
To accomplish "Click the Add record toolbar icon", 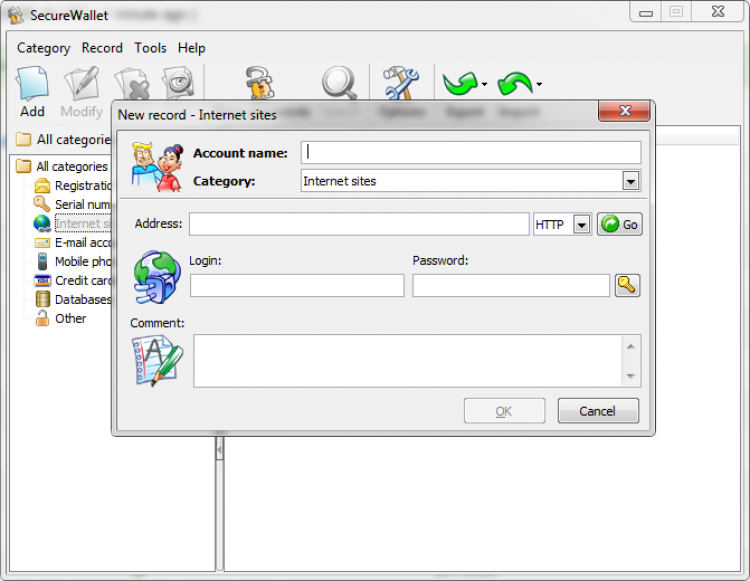I will [32, 83].
